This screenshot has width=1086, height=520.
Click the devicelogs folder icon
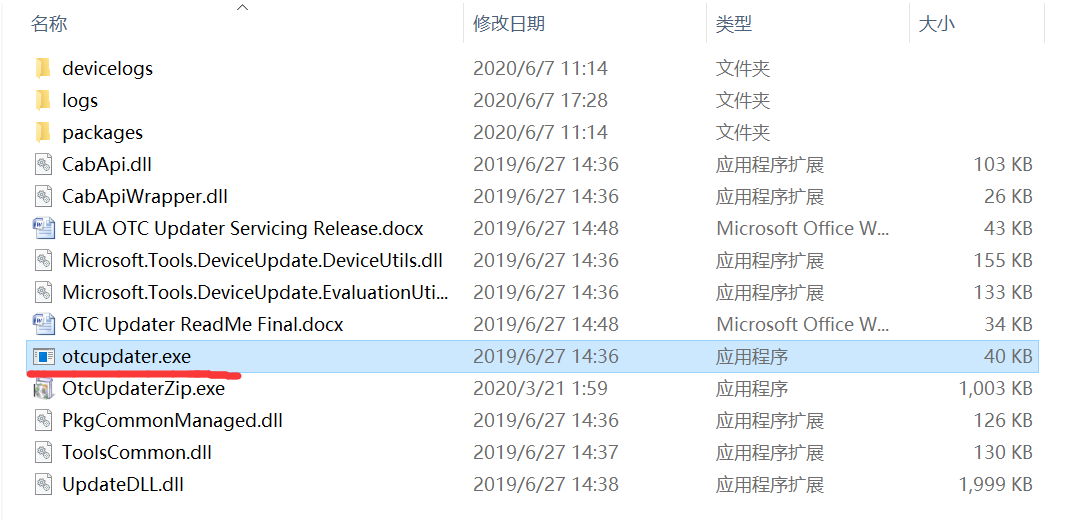coord(42,68)
